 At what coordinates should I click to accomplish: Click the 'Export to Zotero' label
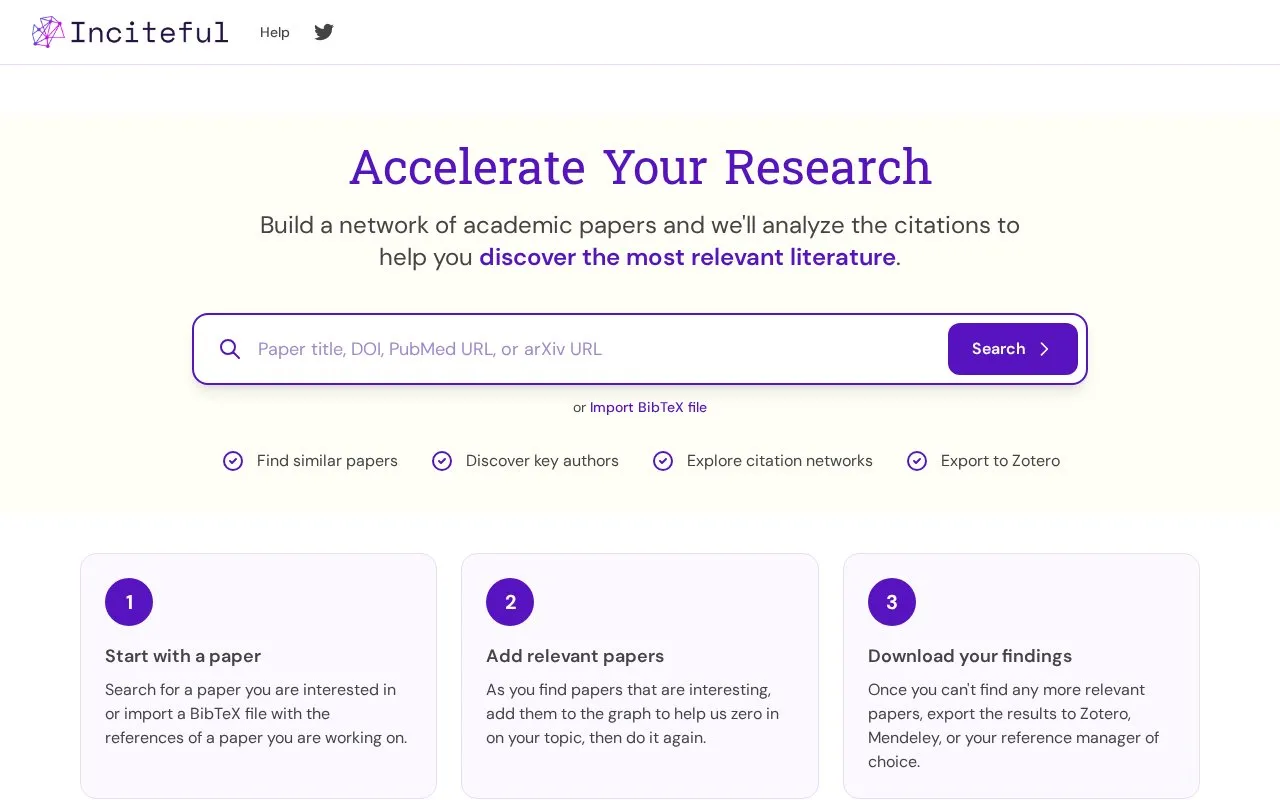pyautogui.click(x=1000, y=461)
